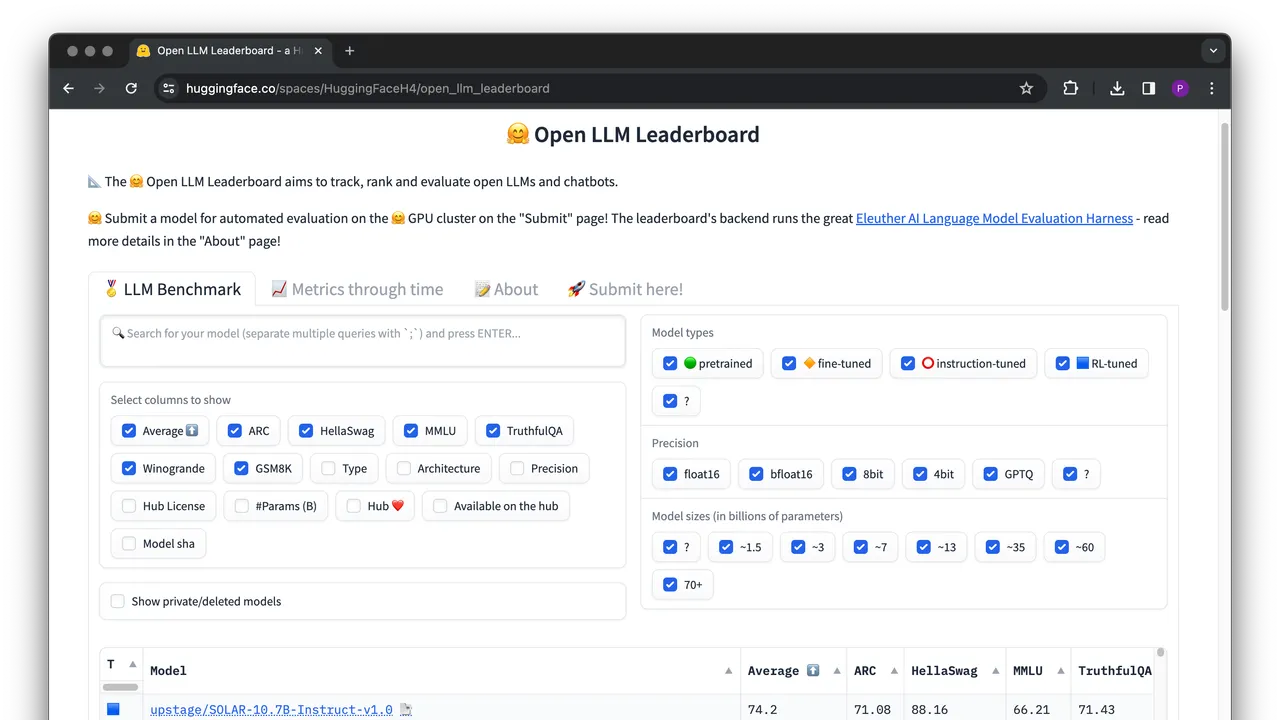
Task: Enable the Type column checkbox
Action: 328,468
